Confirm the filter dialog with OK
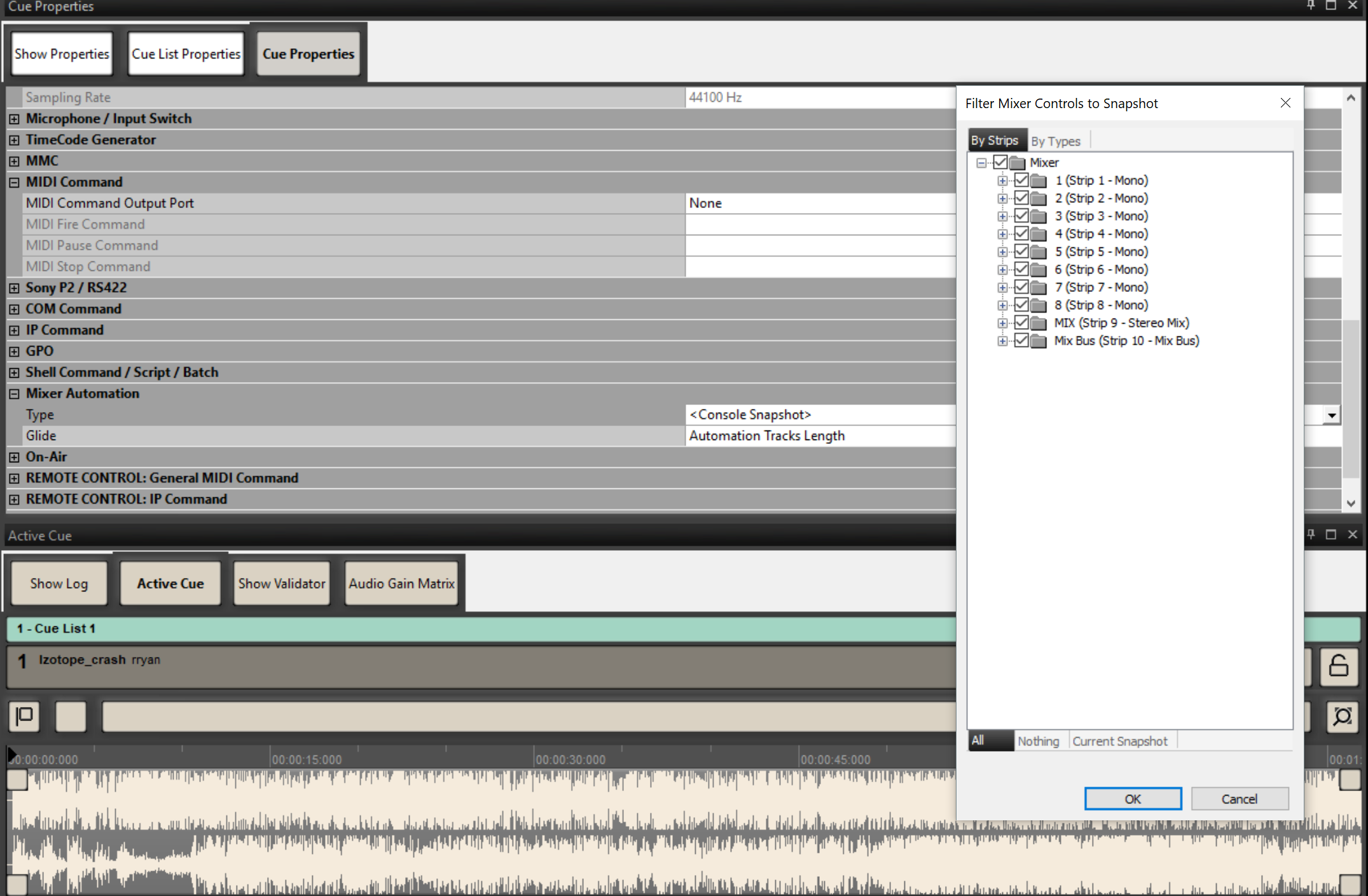1368x896 pixels. [x=1133, y=799]
